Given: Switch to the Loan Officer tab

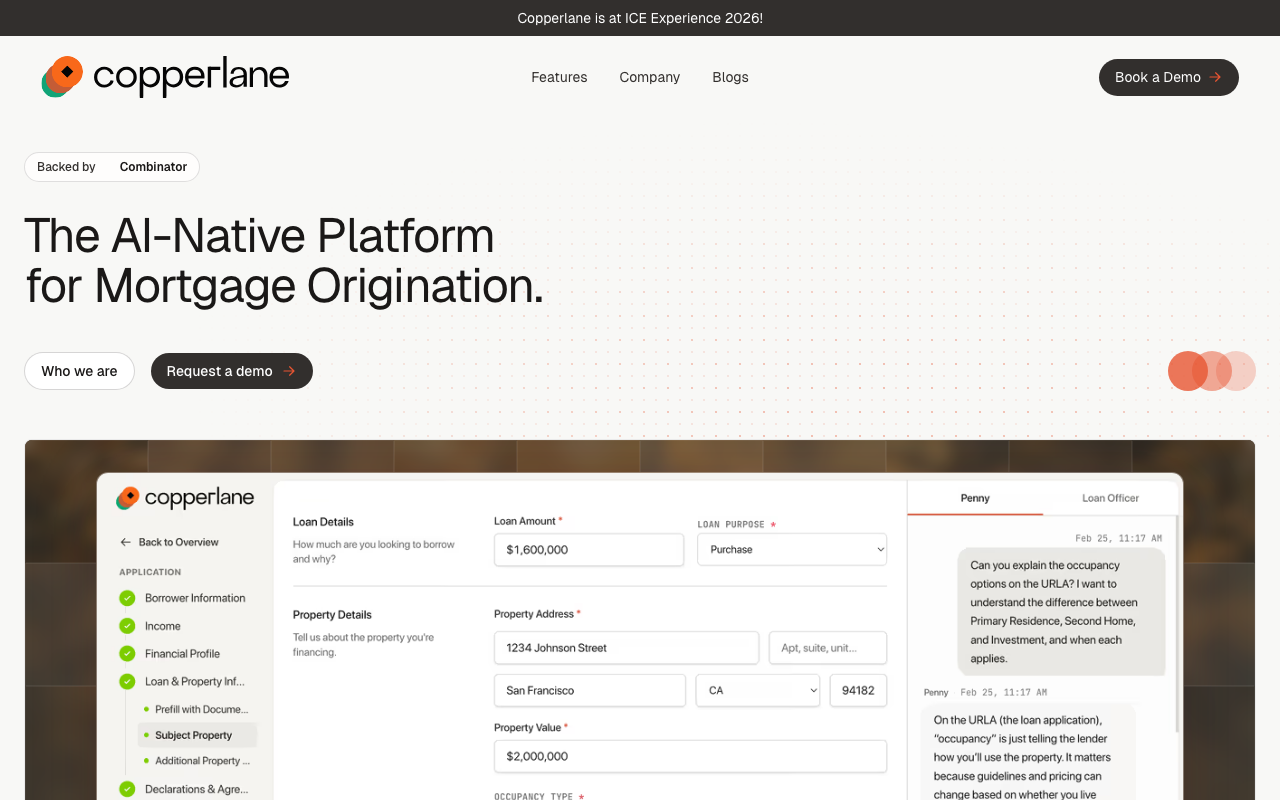Looking at the screenshot, I should [1110, 498].
